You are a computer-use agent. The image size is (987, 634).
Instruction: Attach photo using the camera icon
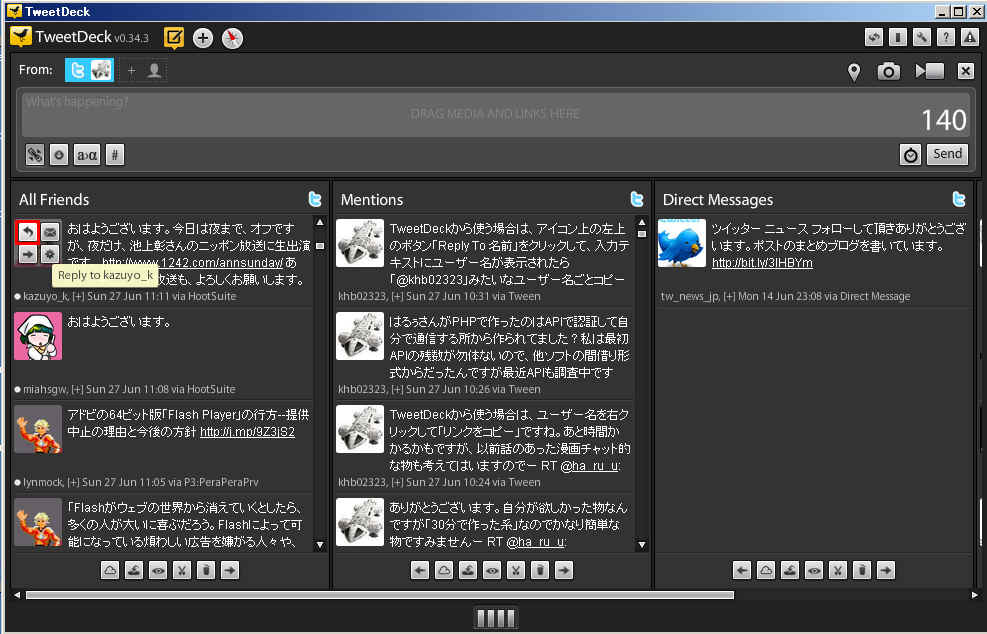point(888,71)
